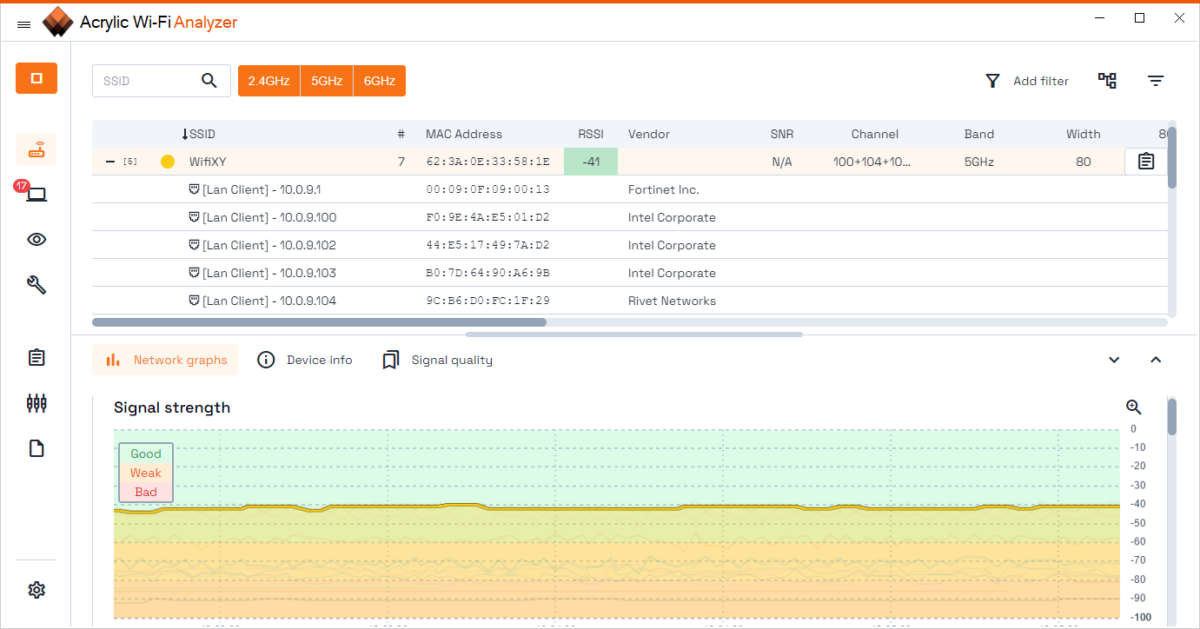Open the hamburger menu
Screen dimensions: 1200x629
pos(24,24)
